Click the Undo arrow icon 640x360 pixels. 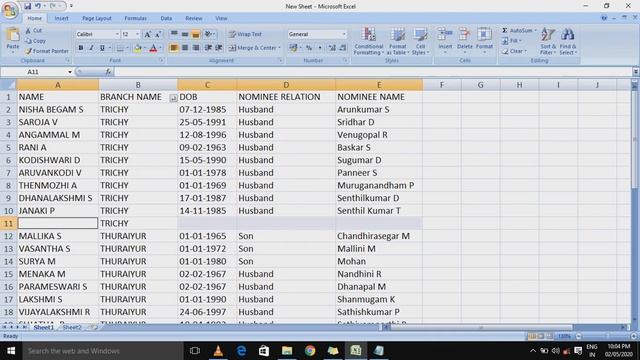[x=38, y=6]
